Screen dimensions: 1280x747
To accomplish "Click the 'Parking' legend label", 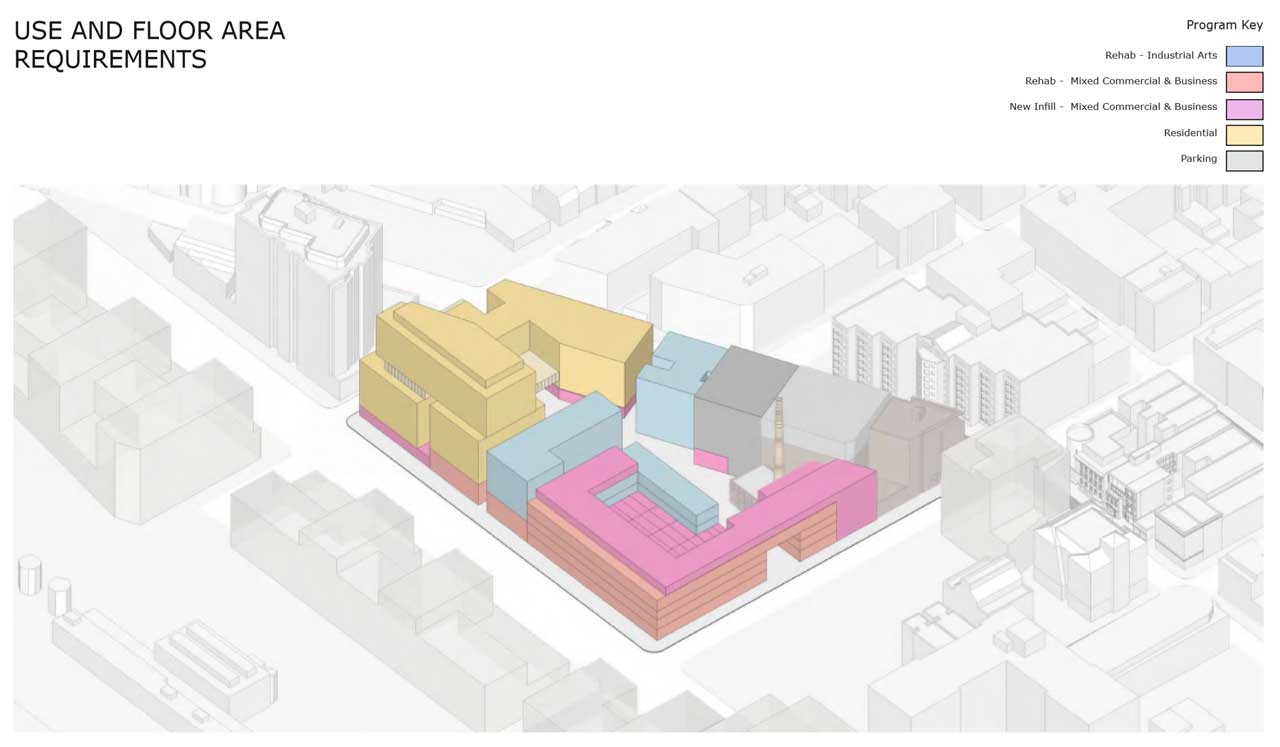I will pos(1198,159).
